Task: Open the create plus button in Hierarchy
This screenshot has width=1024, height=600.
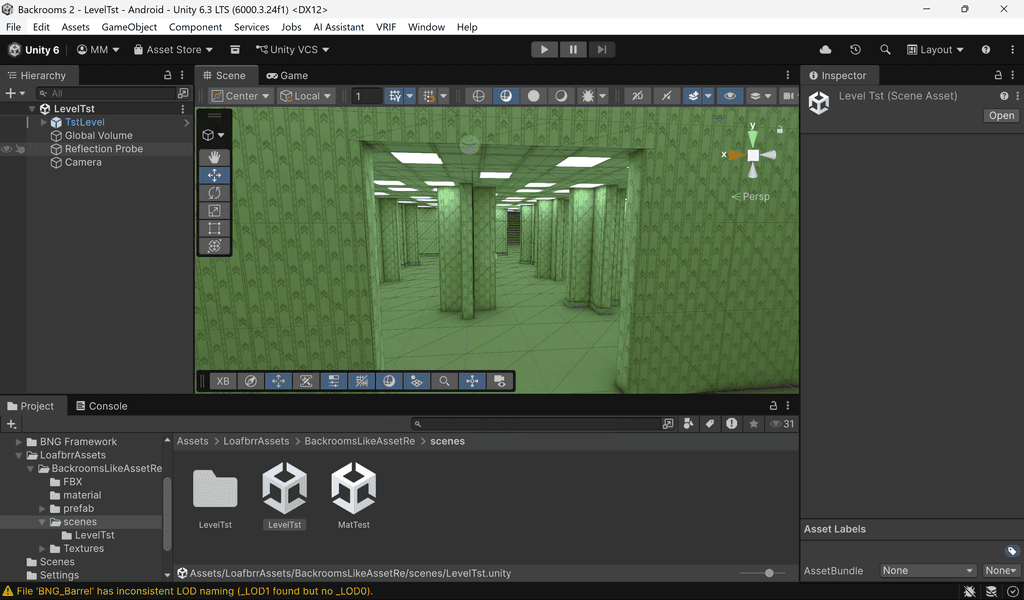Action: (x=14, y=93)
